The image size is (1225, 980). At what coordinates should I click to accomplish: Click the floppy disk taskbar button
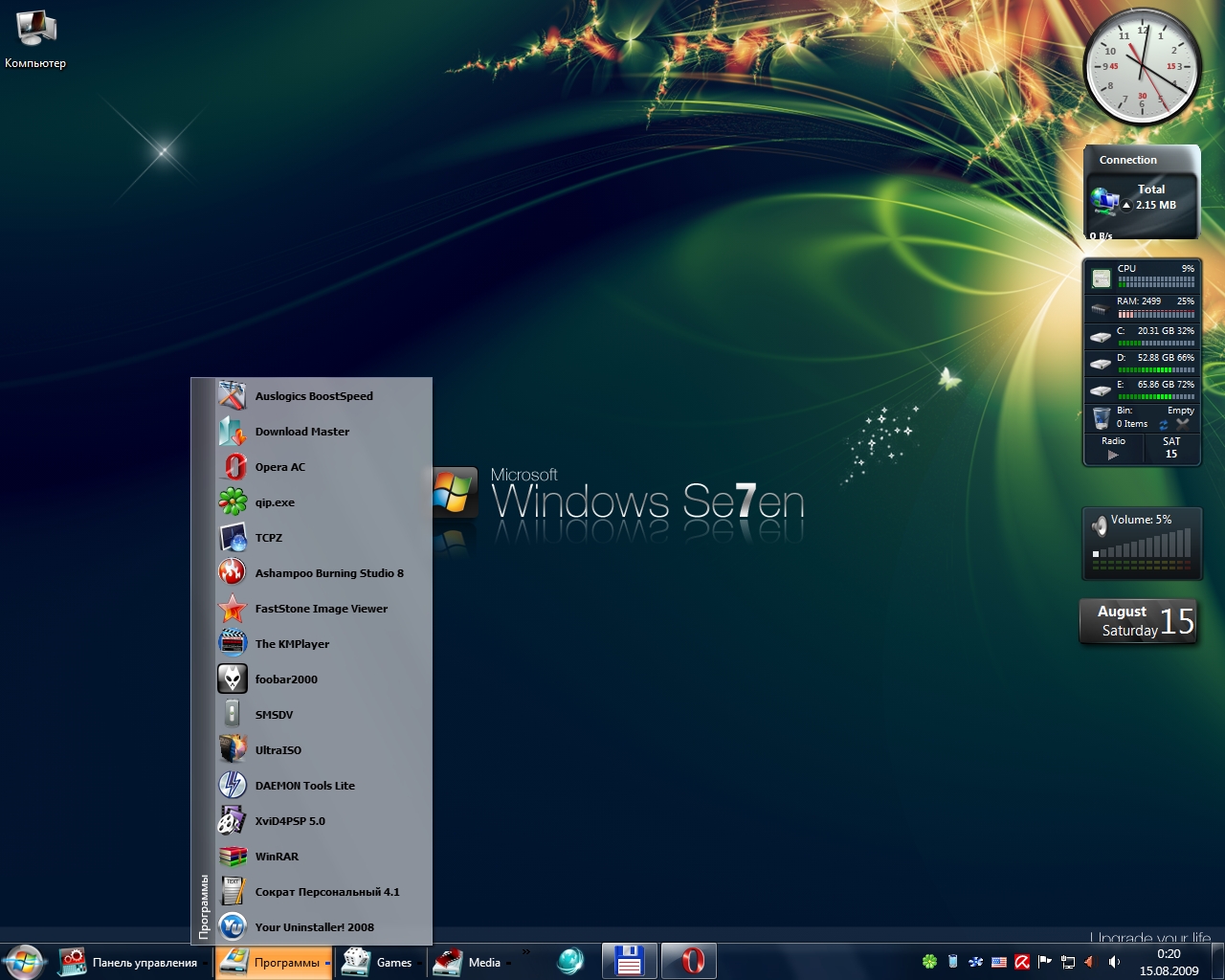point(629,961)
